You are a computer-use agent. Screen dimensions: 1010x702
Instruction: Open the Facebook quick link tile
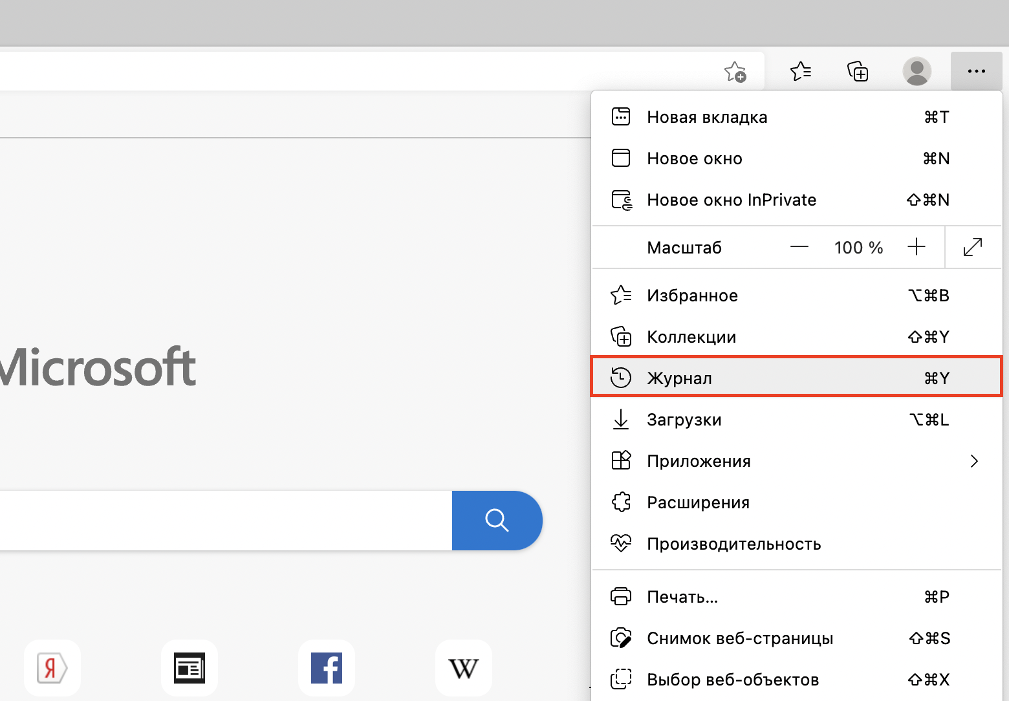pos(326,667)
